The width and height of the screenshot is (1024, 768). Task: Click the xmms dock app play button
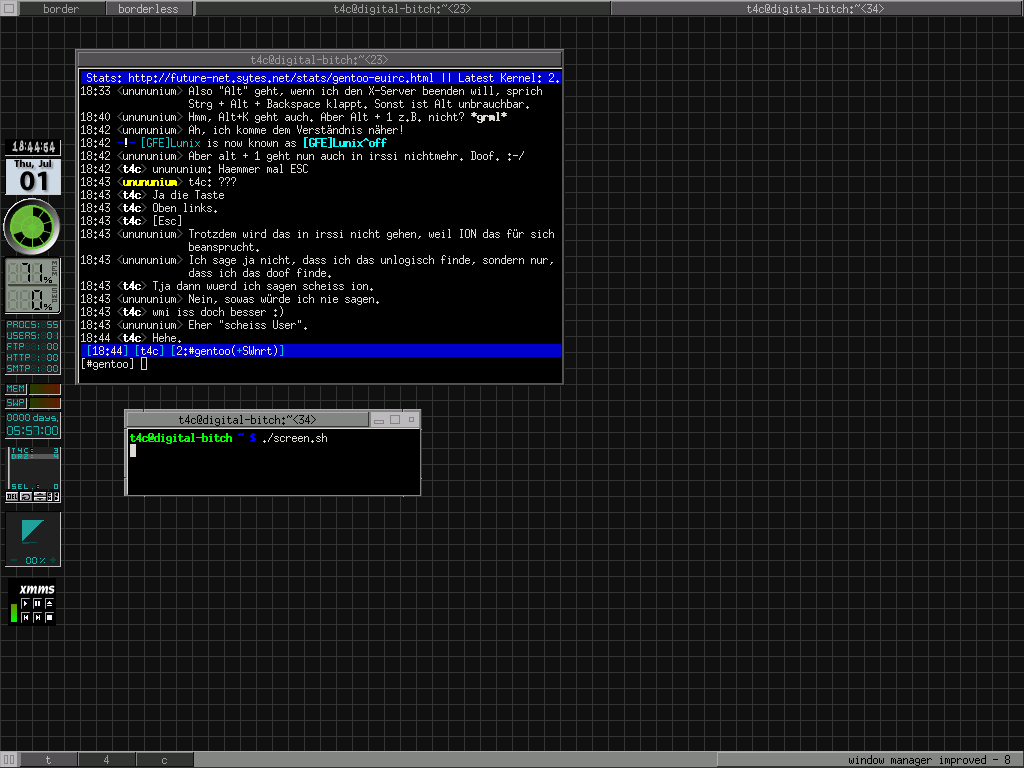(x=25, y=603)
